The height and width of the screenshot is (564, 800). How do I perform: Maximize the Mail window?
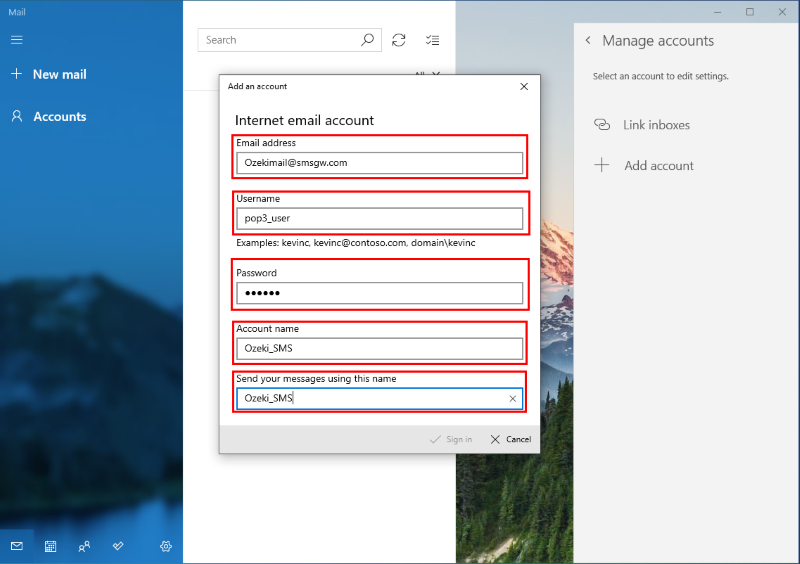[749, 12]
